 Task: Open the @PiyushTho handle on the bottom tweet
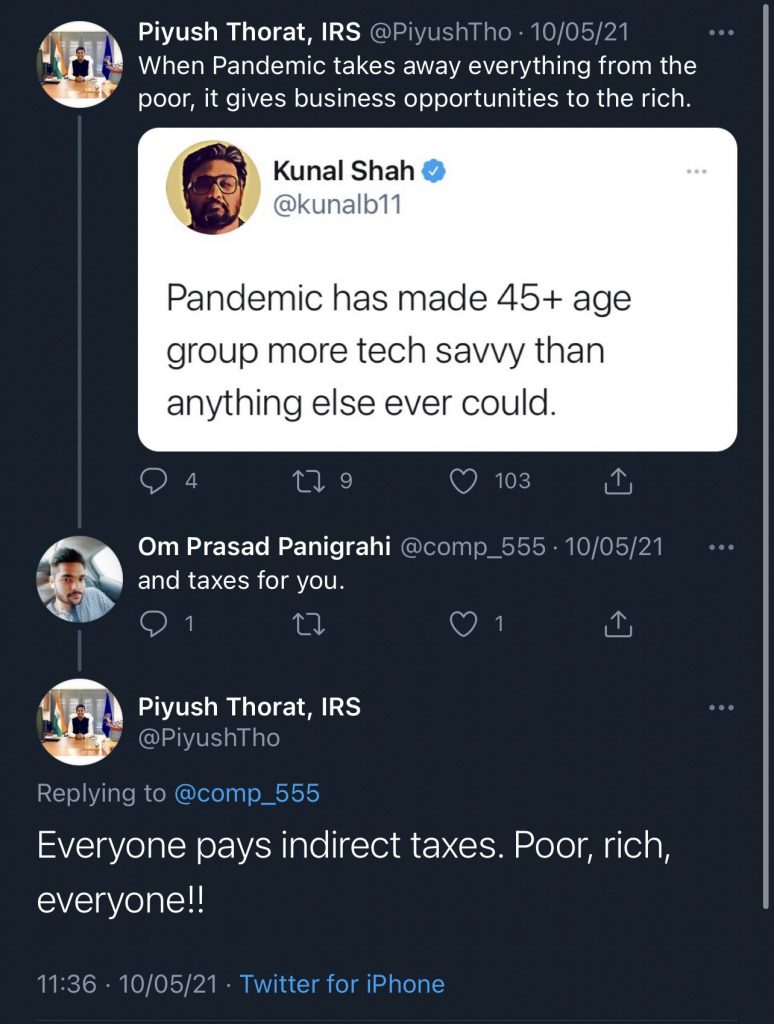tap(209, 739)
